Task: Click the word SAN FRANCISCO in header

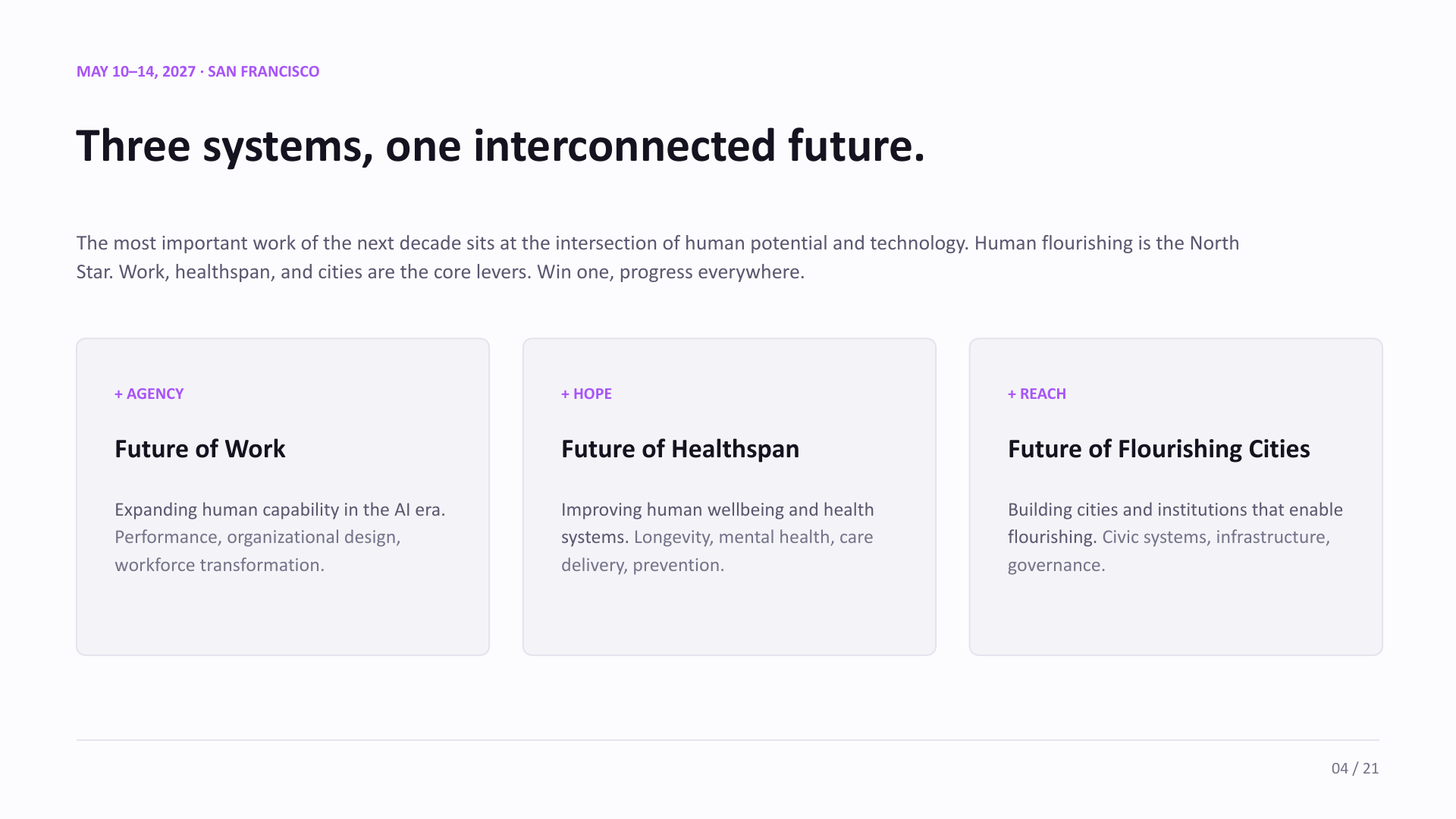Action: pos(264,71)
